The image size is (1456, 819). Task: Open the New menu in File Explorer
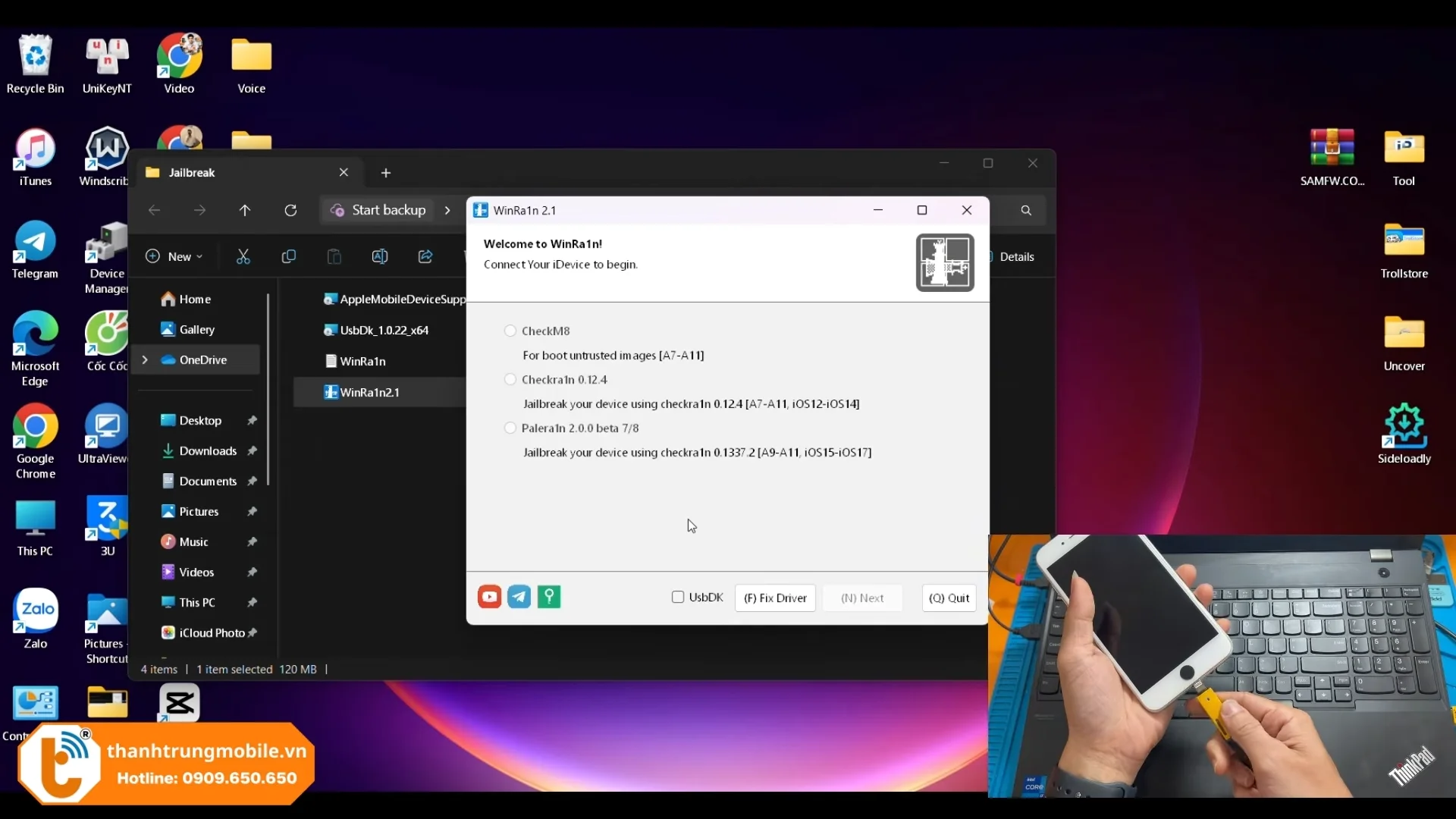pos(174,256)
